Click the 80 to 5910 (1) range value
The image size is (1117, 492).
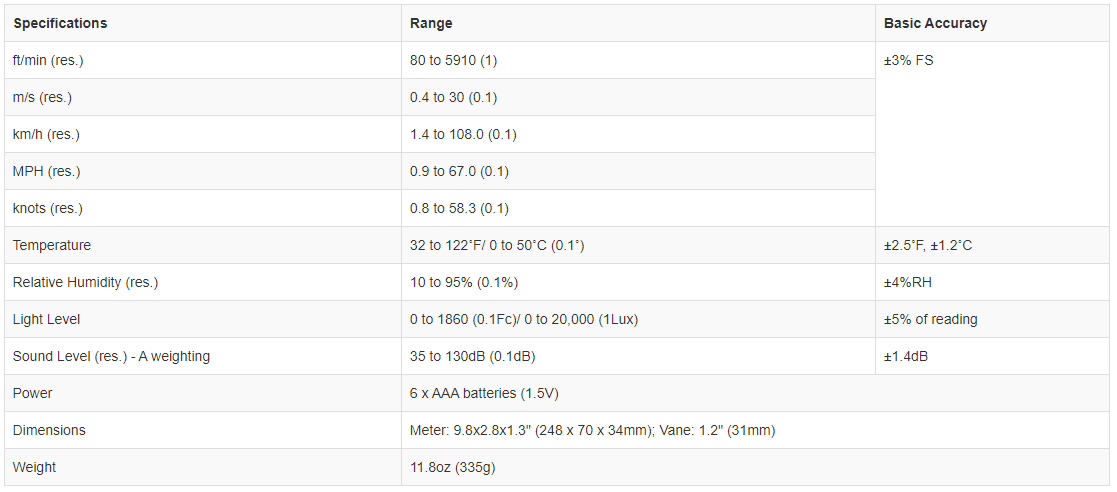(453, 60)
